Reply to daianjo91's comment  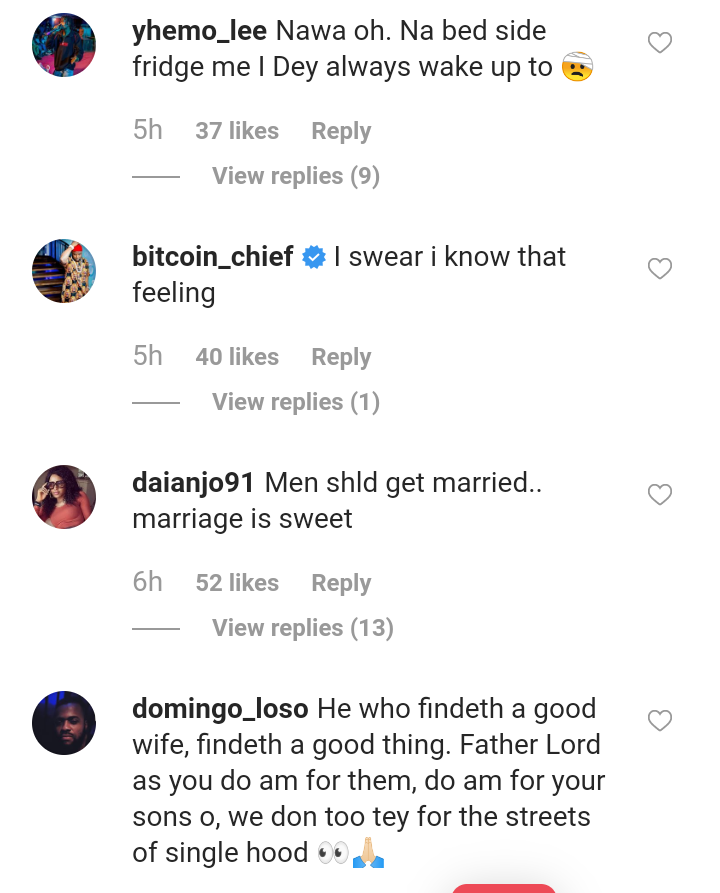click(341, 583)
